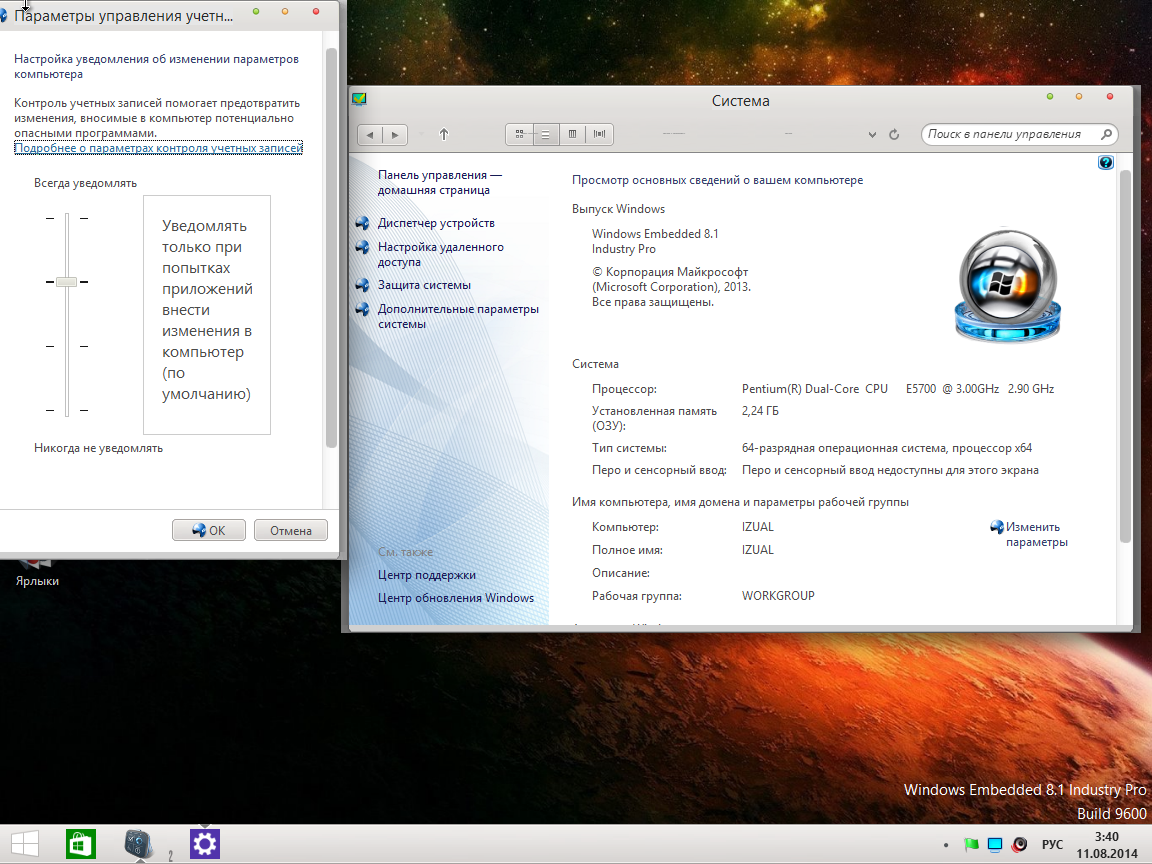This screenshot has width=1152, height=864.
Task: Click the Windows logo orb image
Action: [x=1007, y=285]
